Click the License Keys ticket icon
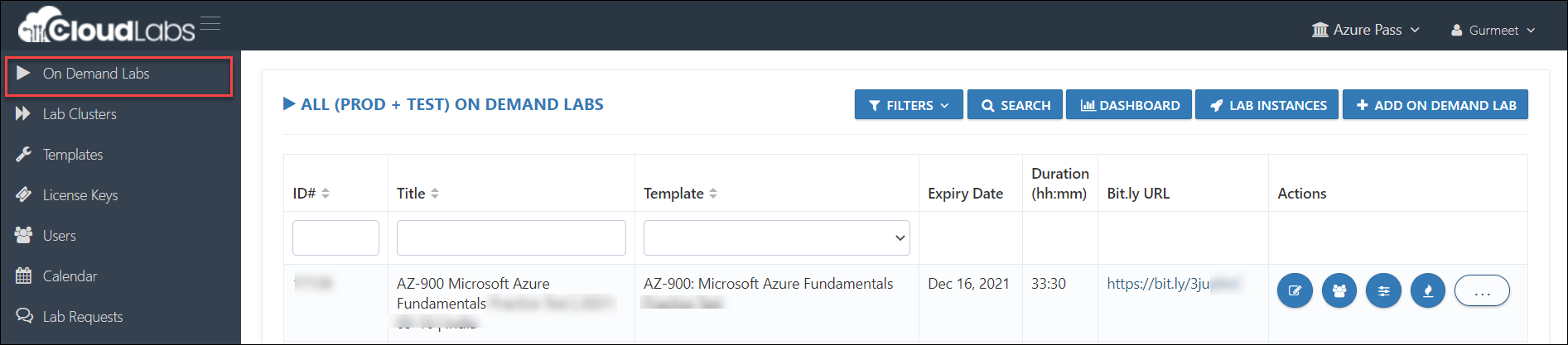This screenshot has width=1568, height=345. 23,194
